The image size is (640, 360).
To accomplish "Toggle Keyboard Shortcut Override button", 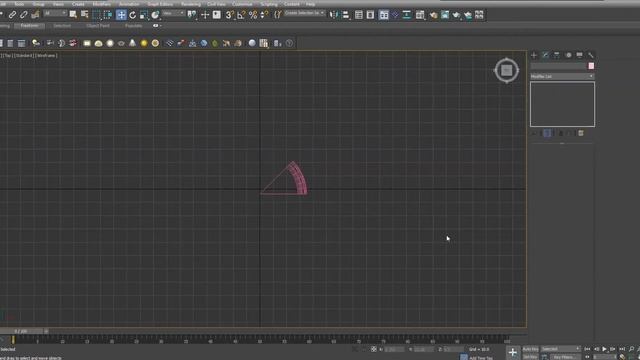I will [217, 15].
